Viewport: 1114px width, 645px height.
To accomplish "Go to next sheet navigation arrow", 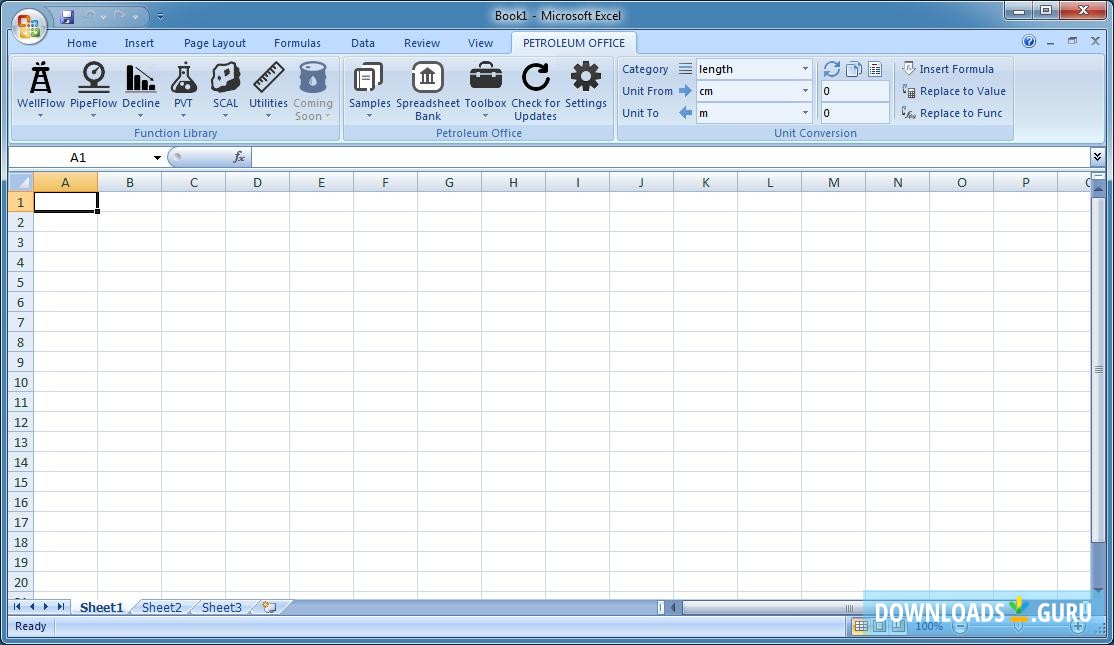I will (46, 607).
